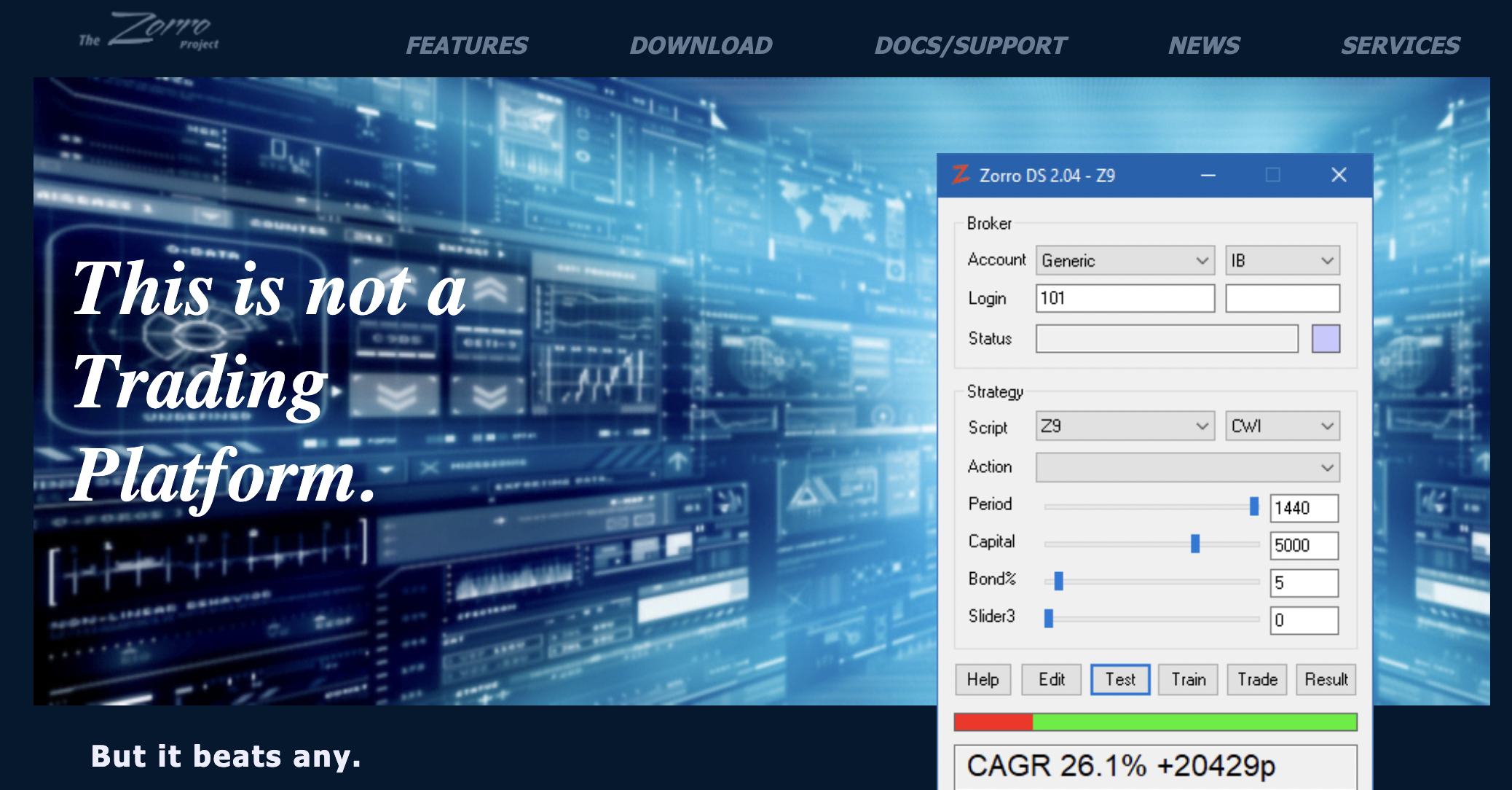Click the Slider3 handle
Screen dimensions: 1512x790
[x=1049, y=619]
